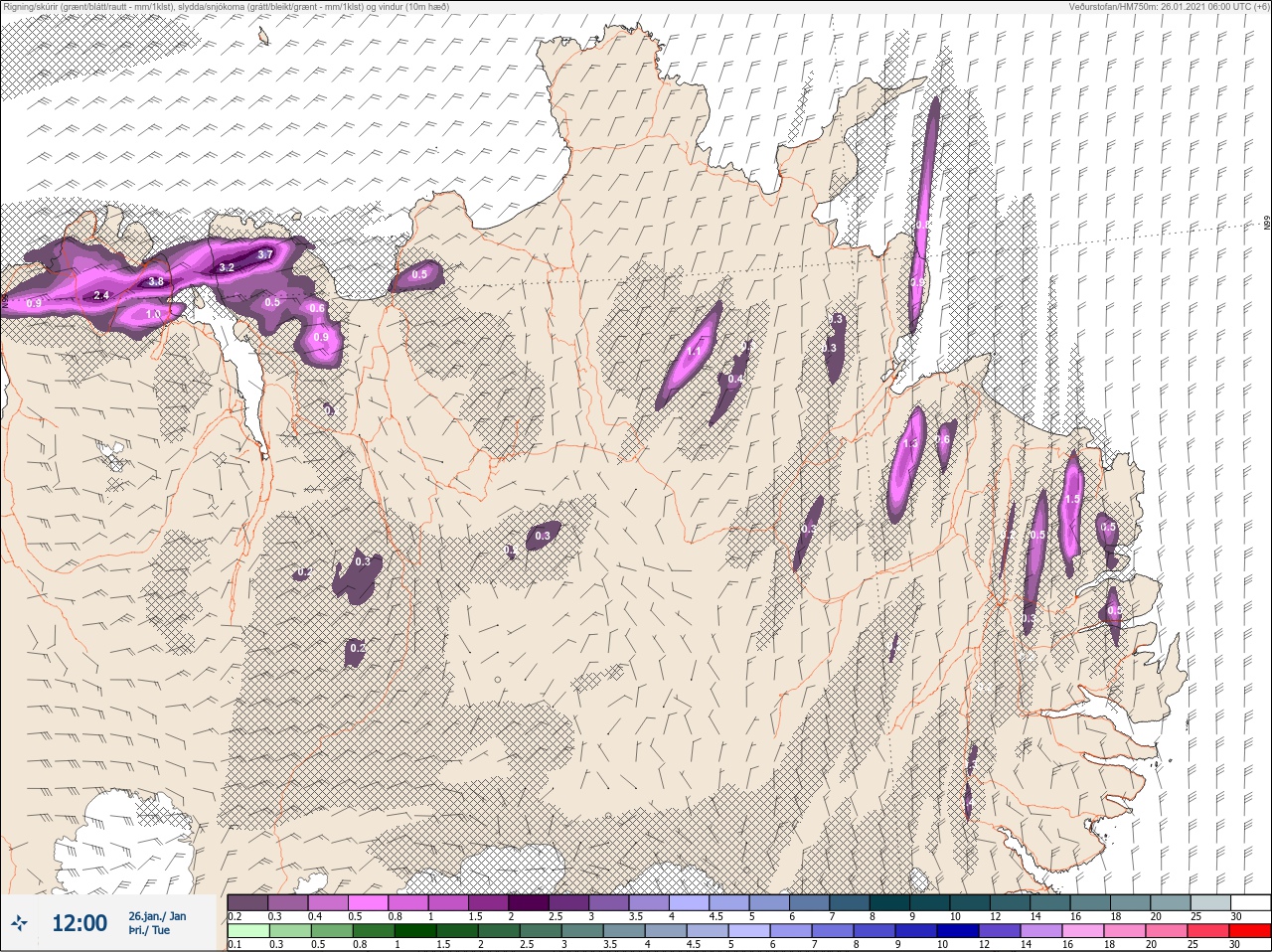The width and height of the screenshot is (1272, 952).
Task: Select upper scale dark purple swatch starting at 2
Action: pos(530,902)
